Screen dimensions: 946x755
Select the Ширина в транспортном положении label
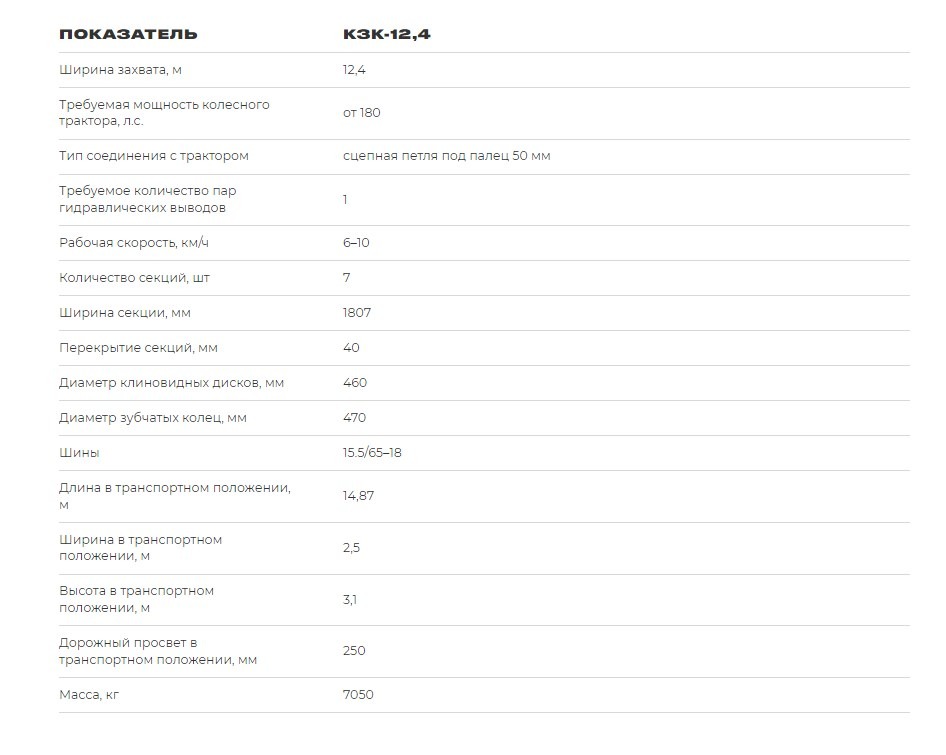140,547
